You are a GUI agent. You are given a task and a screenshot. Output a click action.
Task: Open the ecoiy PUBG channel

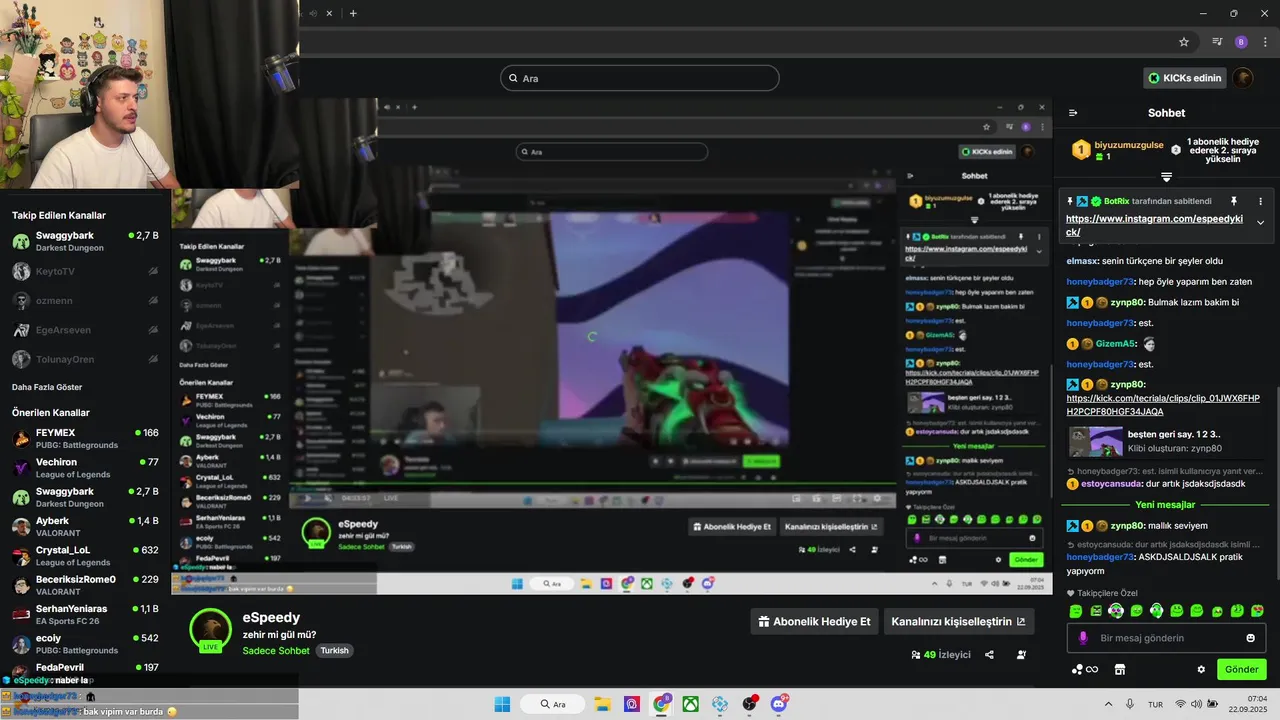[x=85, y=644]
